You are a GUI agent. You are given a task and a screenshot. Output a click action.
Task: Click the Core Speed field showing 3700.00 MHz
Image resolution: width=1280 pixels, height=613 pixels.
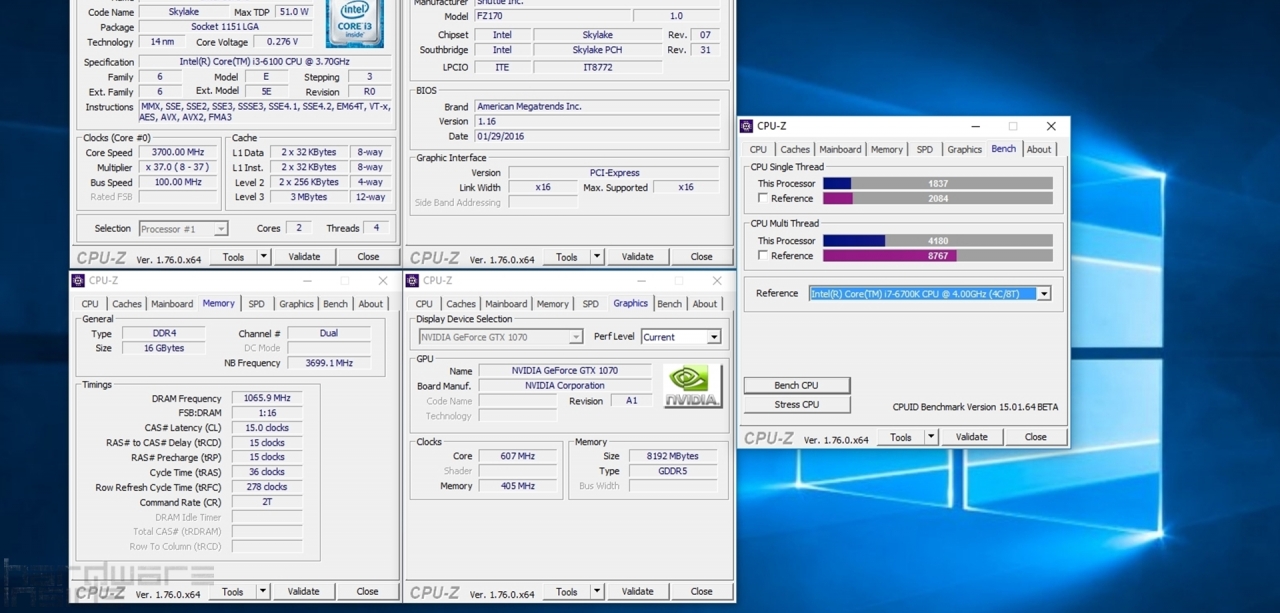click(x=180, y=153)
